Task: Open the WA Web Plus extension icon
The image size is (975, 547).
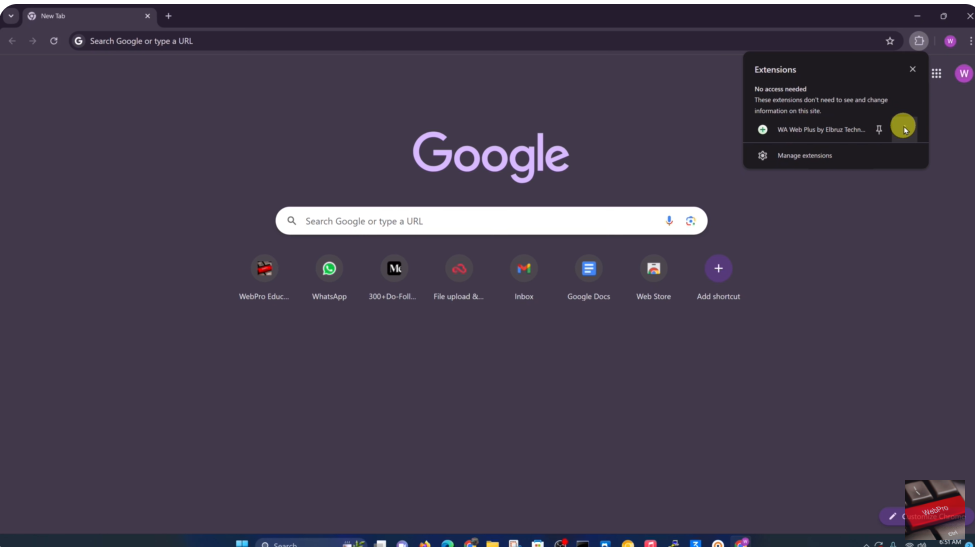Action: pos(762,129)
